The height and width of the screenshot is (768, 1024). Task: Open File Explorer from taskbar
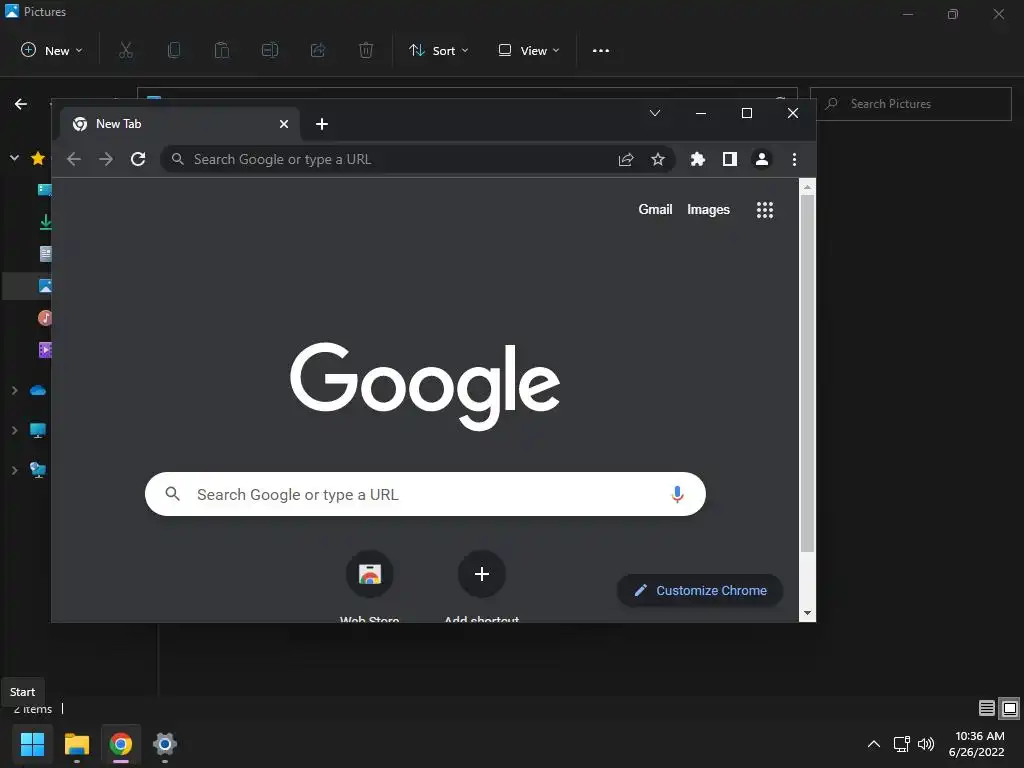pos(77,744)
